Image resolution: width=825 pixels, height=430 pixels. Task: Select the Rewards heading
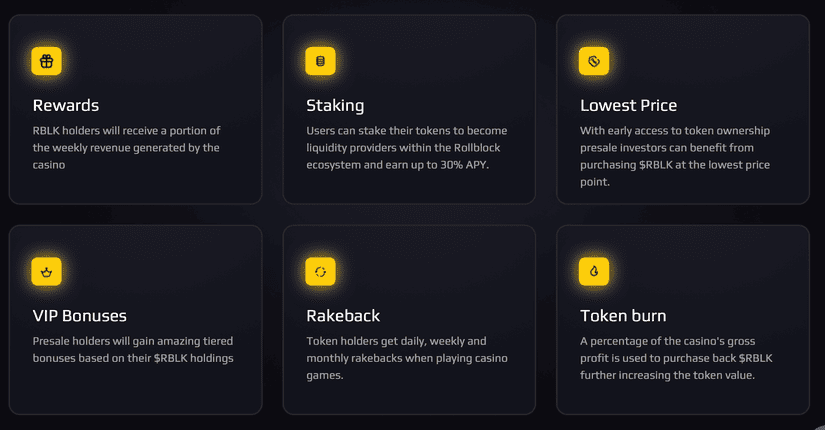(x=66, y=105)
